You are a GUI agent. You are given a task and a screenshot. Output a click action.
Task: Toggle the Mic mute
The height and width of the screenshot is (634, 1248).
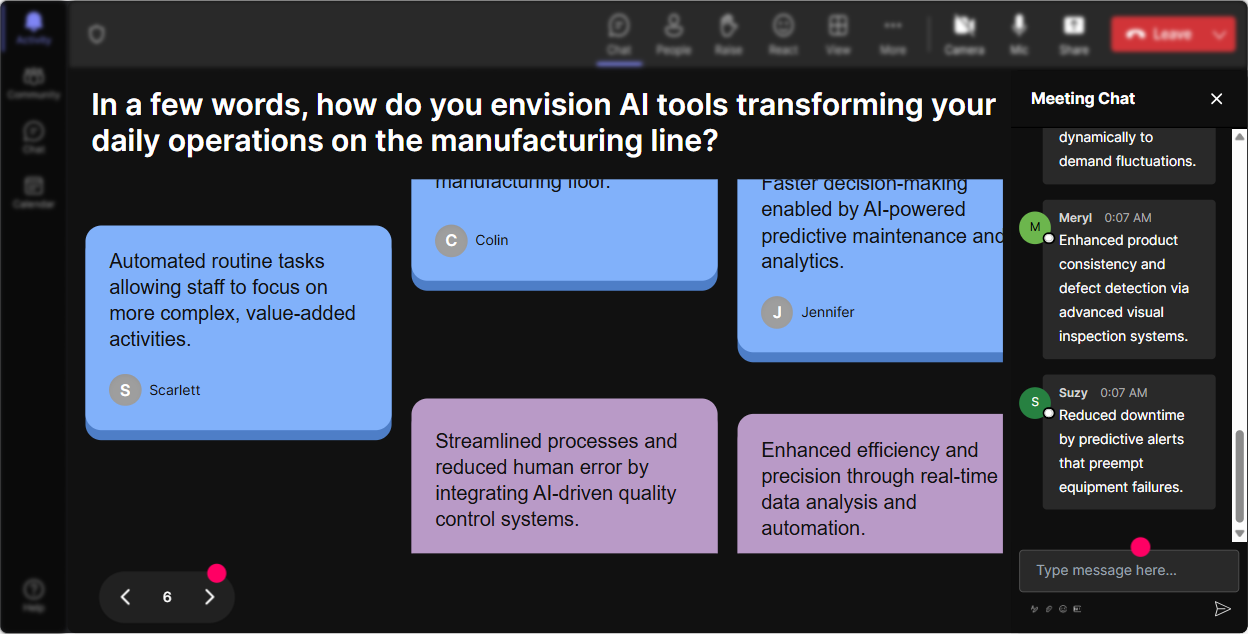click(1019, 34)
